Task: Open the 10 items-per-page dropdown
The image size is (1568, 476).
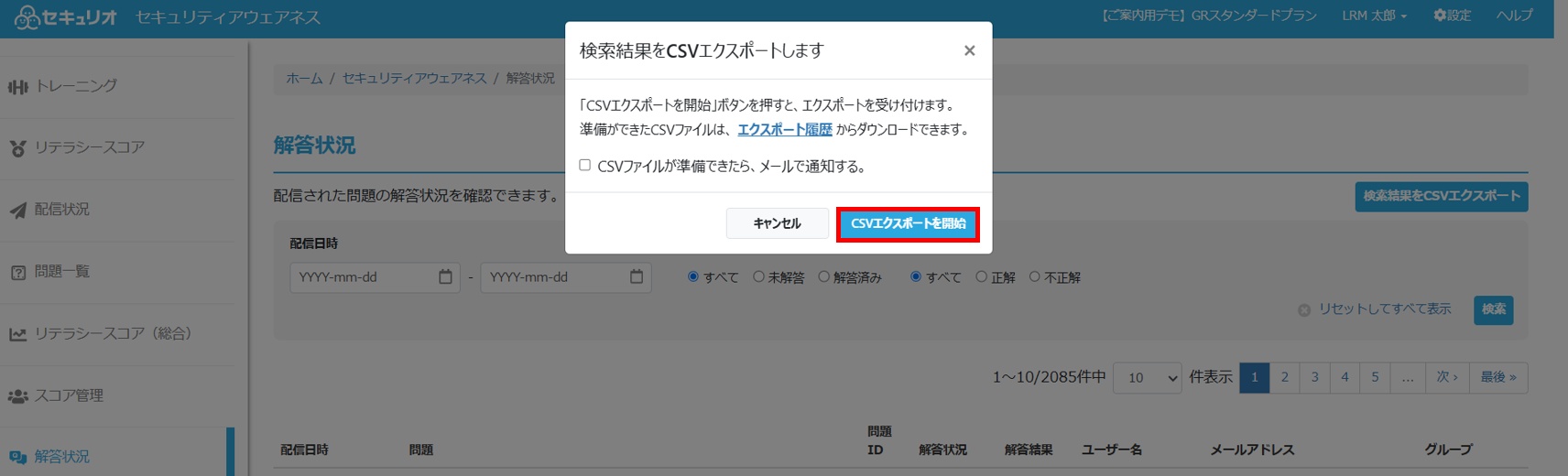Action: (1147, 377)
